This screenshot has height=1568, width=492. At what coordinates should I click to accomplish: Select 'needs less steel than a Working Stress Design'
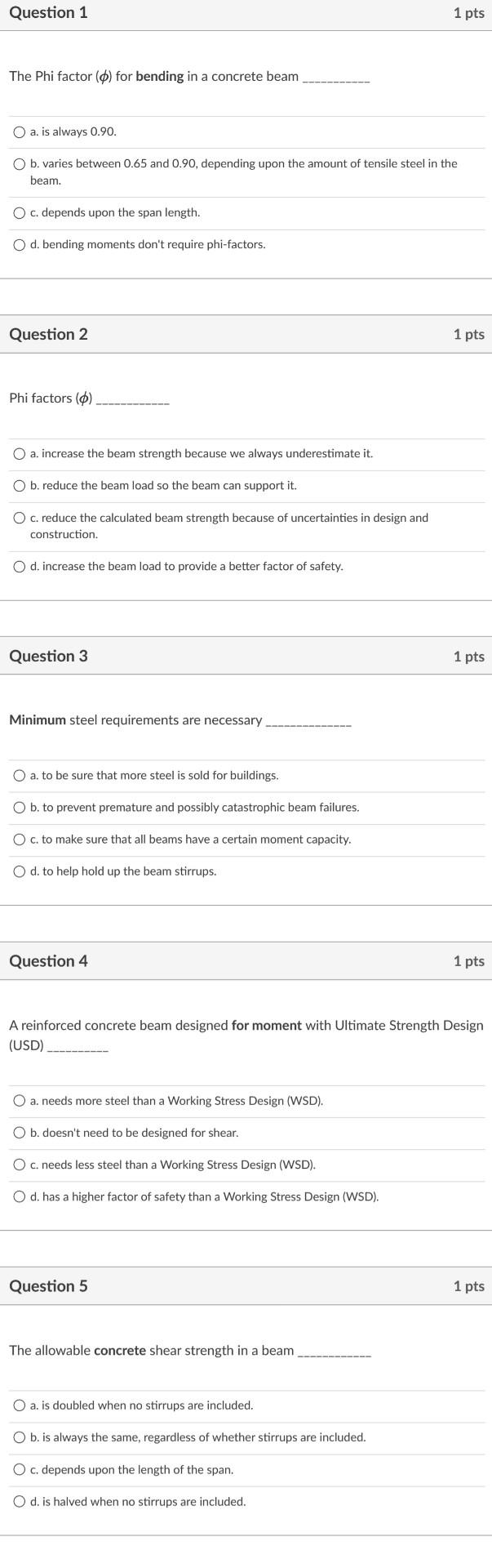(18, 1164)
